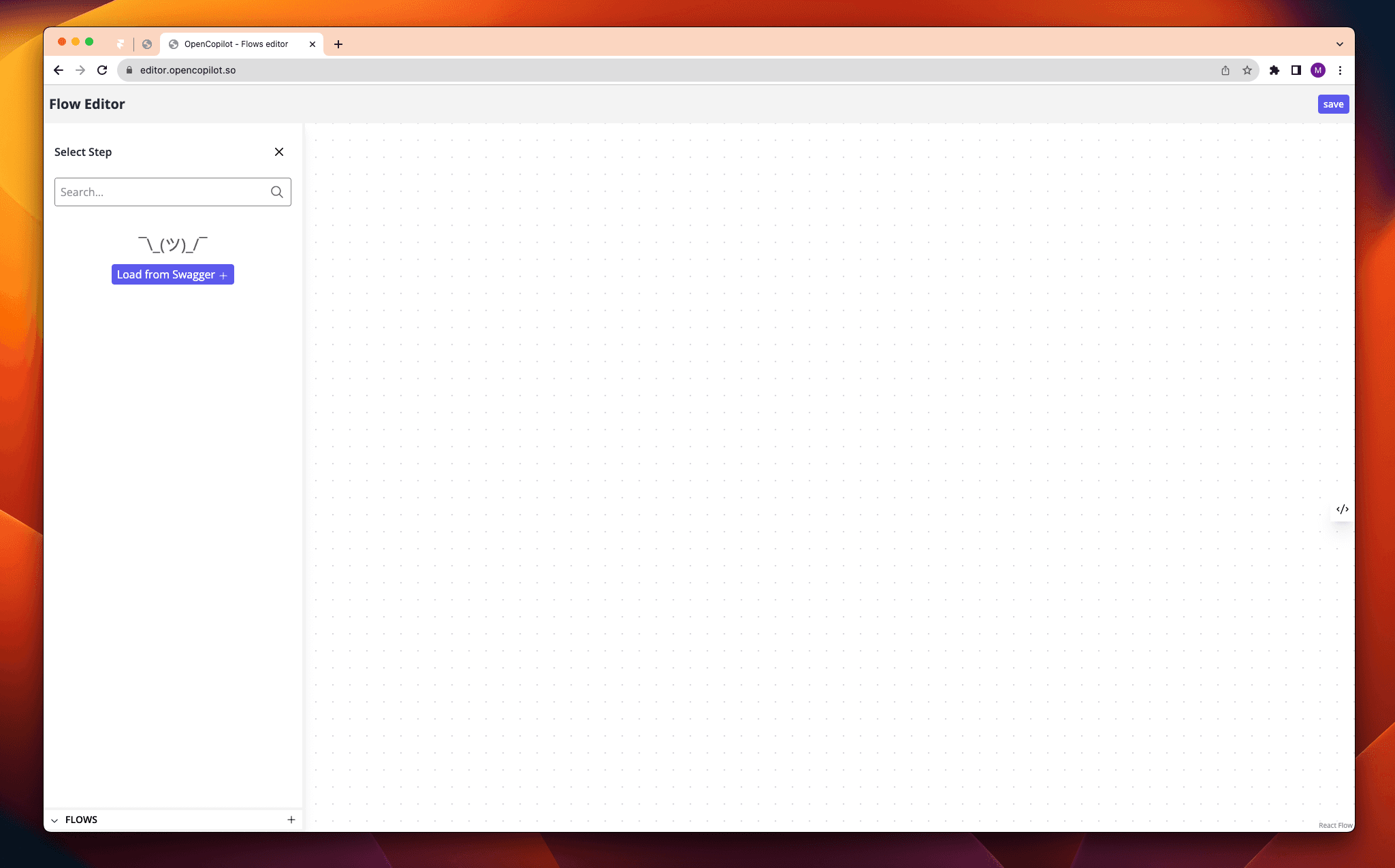Viewport: 1395px width, 868px height.
Task: Open the code view toggle icon
Action: pos(1342,509)
